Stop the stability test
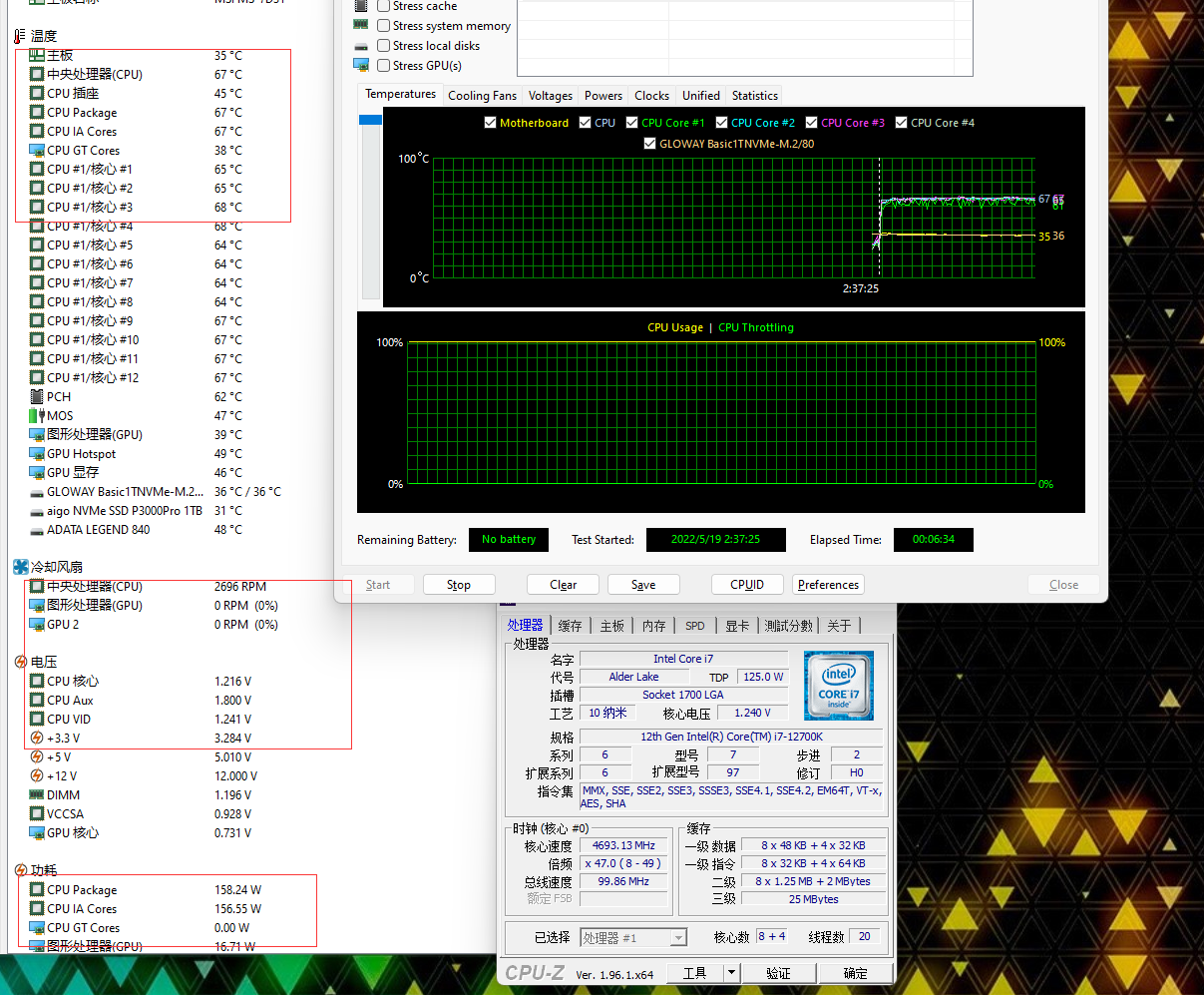Screen dimensions: 1204x995 [459, 585]
